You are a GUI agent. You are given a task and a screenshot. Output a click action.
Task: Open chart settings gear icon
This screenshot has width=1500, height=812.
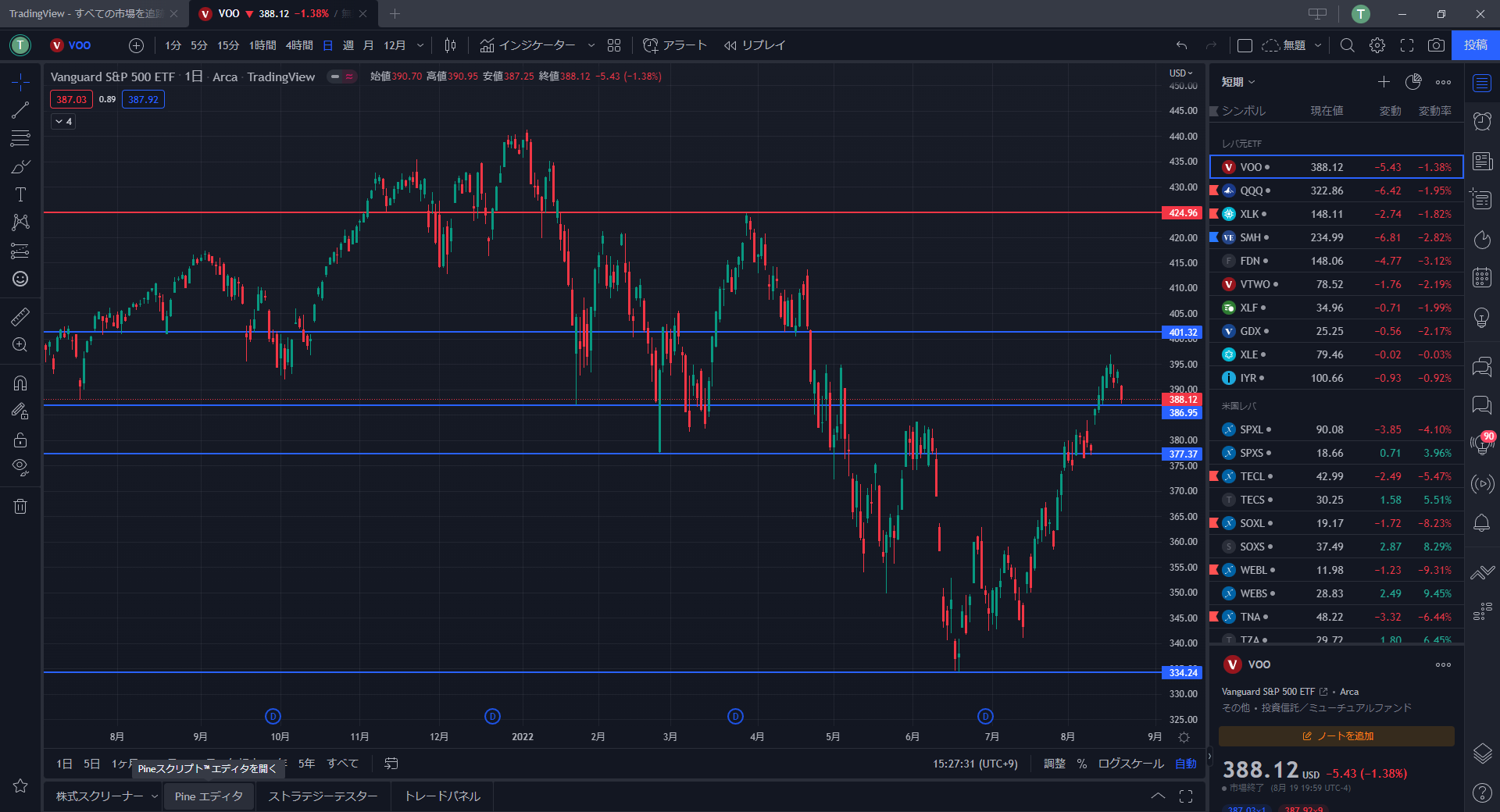coord(1377,45)
